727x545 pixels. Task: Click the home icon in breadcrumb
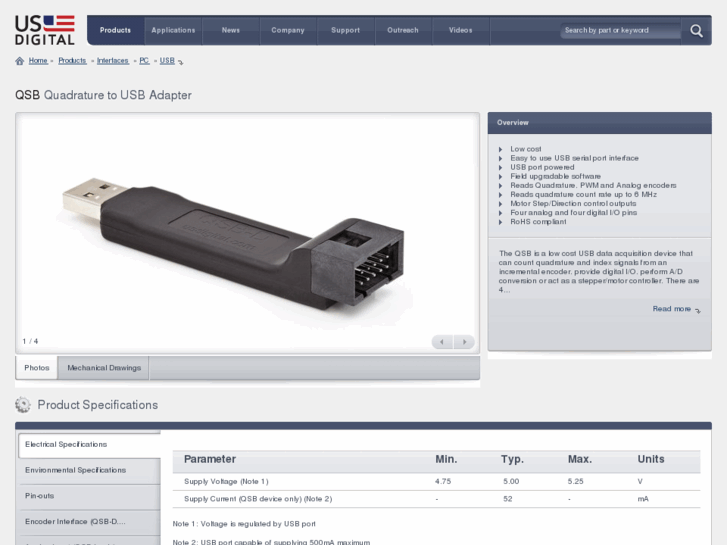point(19,61)
